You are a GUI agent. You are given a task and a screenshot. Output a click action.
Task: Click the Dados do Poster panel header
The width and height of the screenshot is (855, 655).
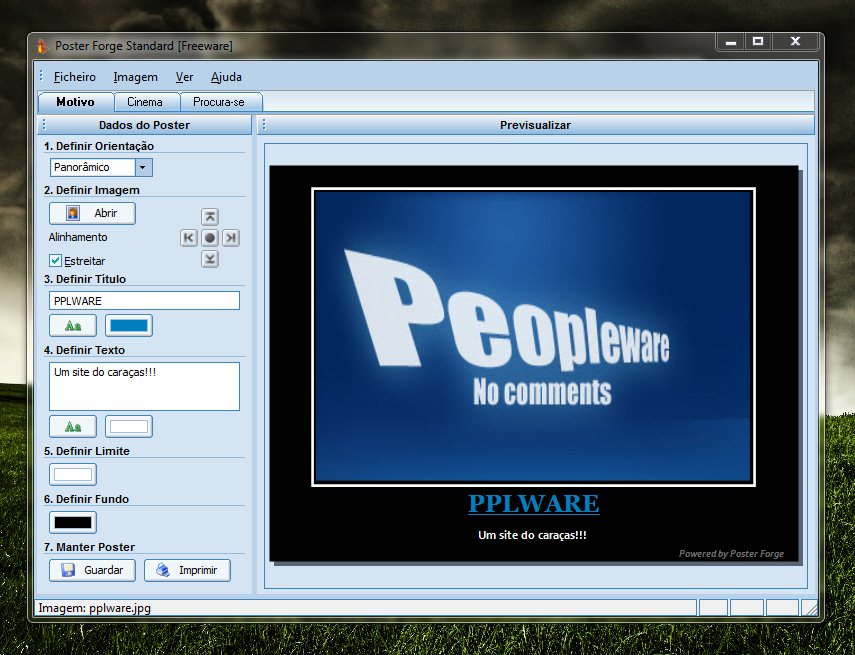pos(144,125)
